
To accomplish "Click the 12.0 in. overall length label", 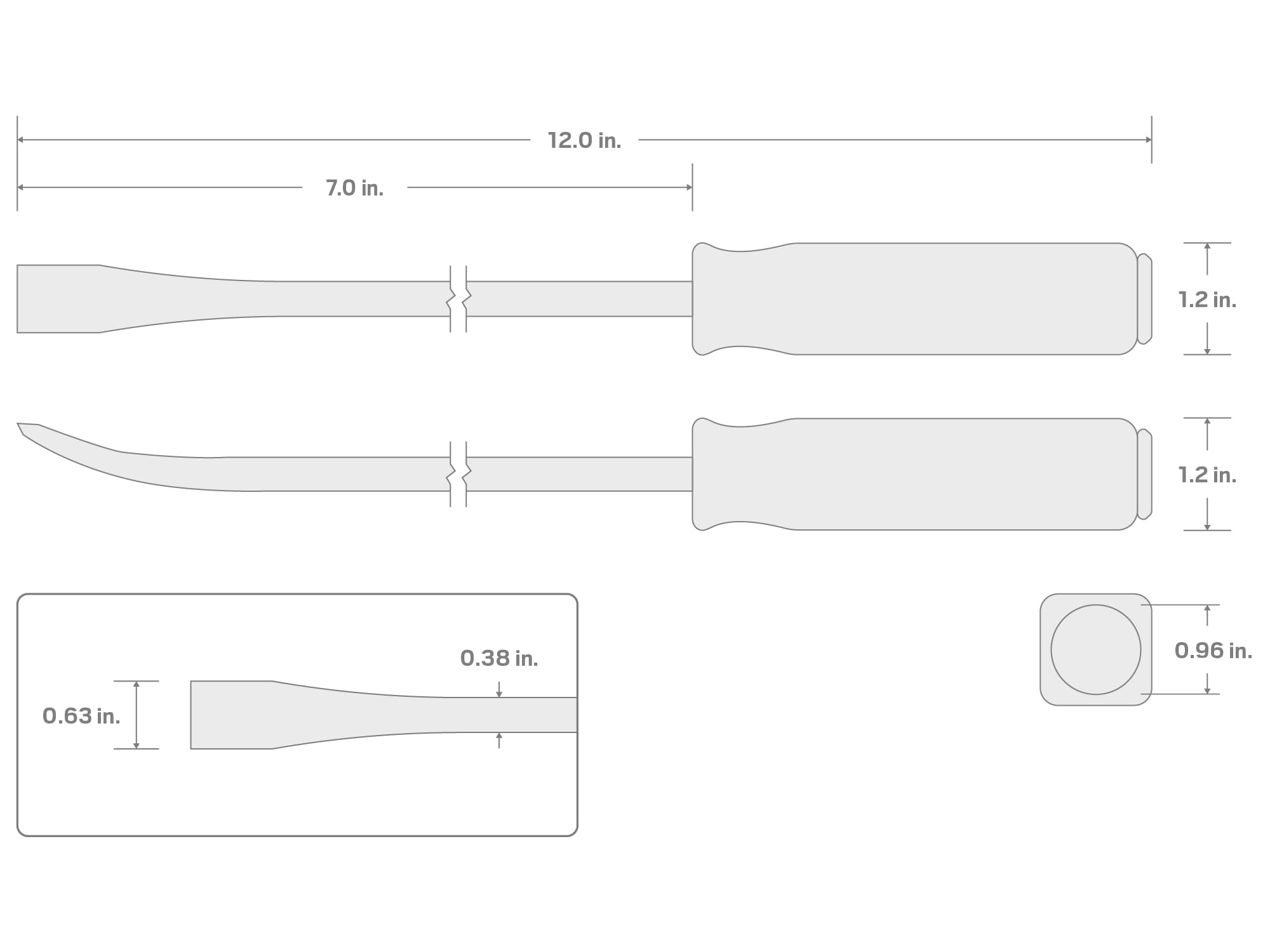I will [584, 140].
